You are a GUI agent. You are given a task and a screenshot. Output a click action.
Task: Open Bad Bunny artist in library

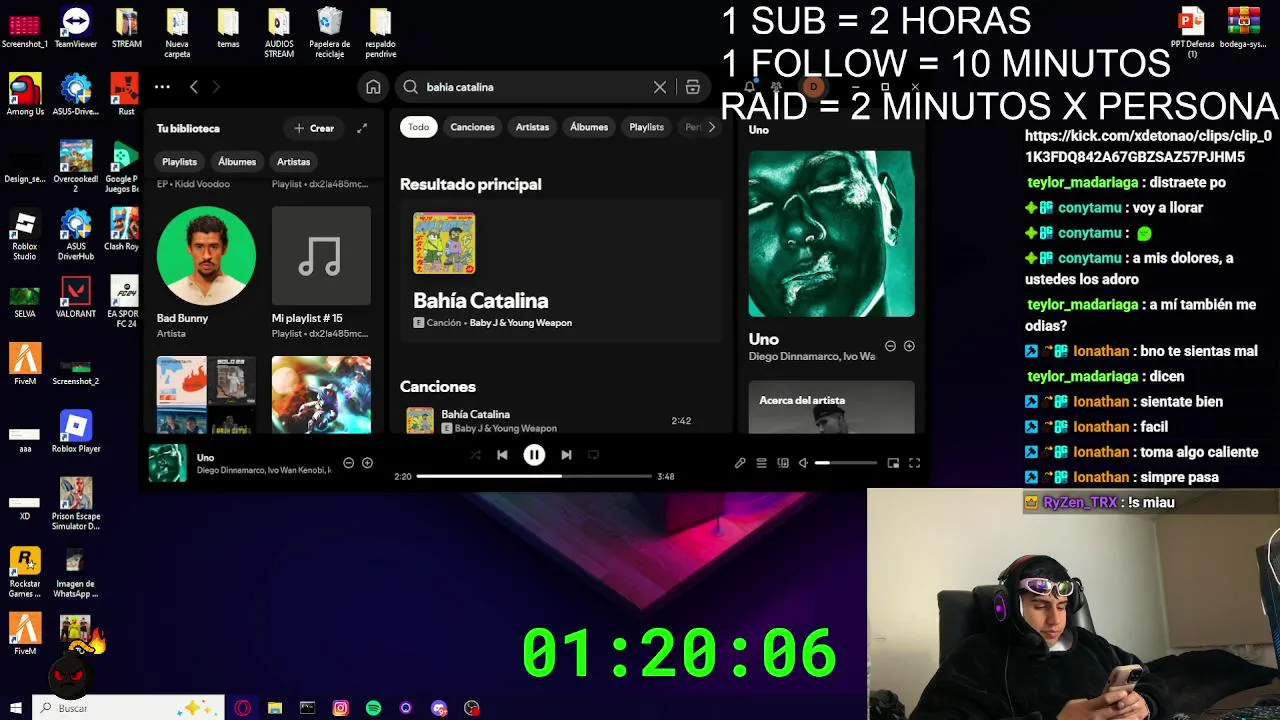[206, 273]
